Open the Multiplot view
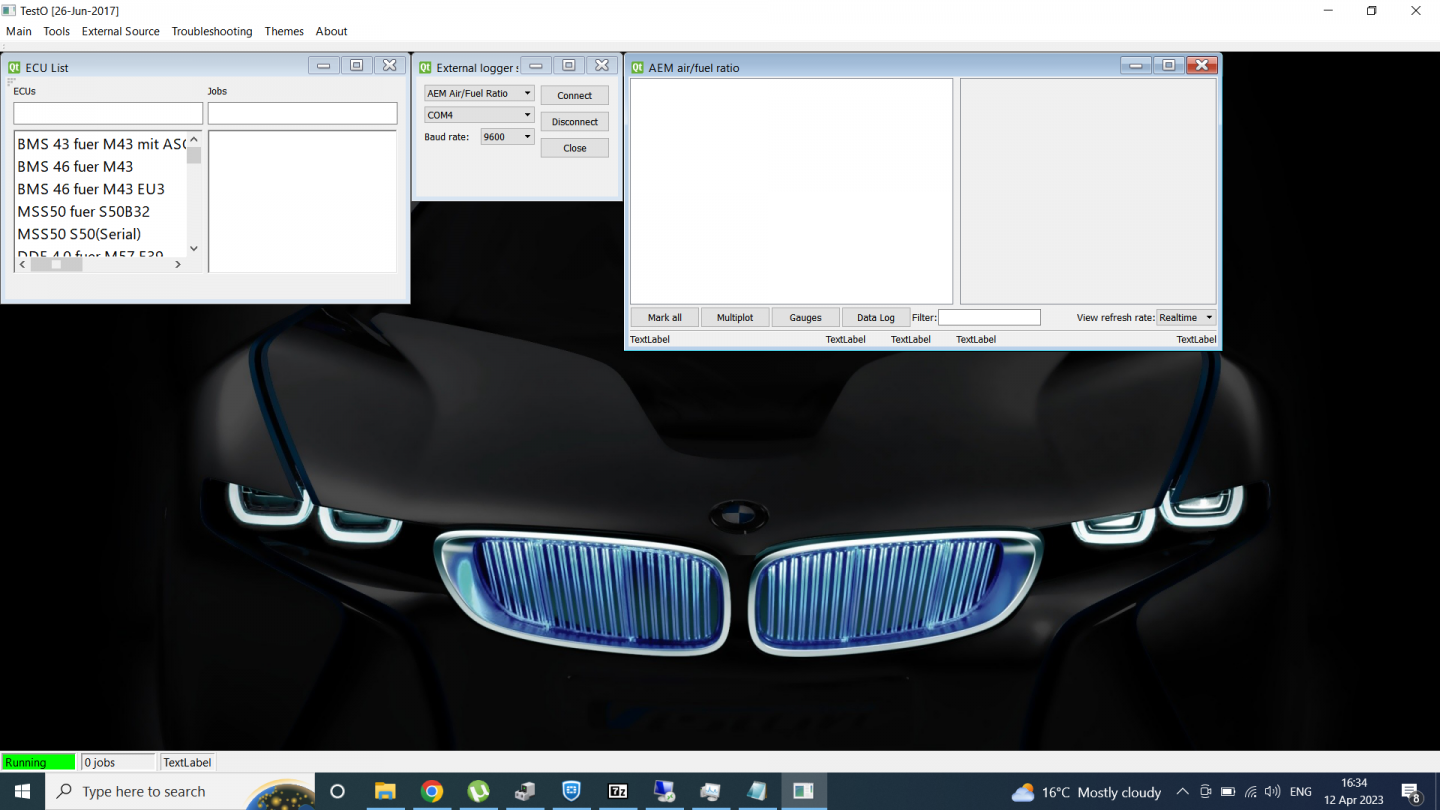This screenshot has height=810, width=1440. click(x=735, y=317)
